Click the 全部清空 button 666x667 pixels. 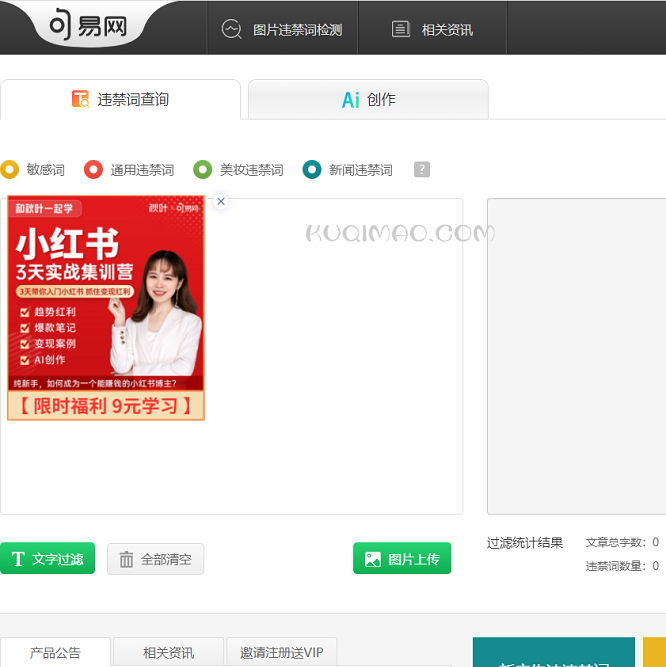[156, 559]
